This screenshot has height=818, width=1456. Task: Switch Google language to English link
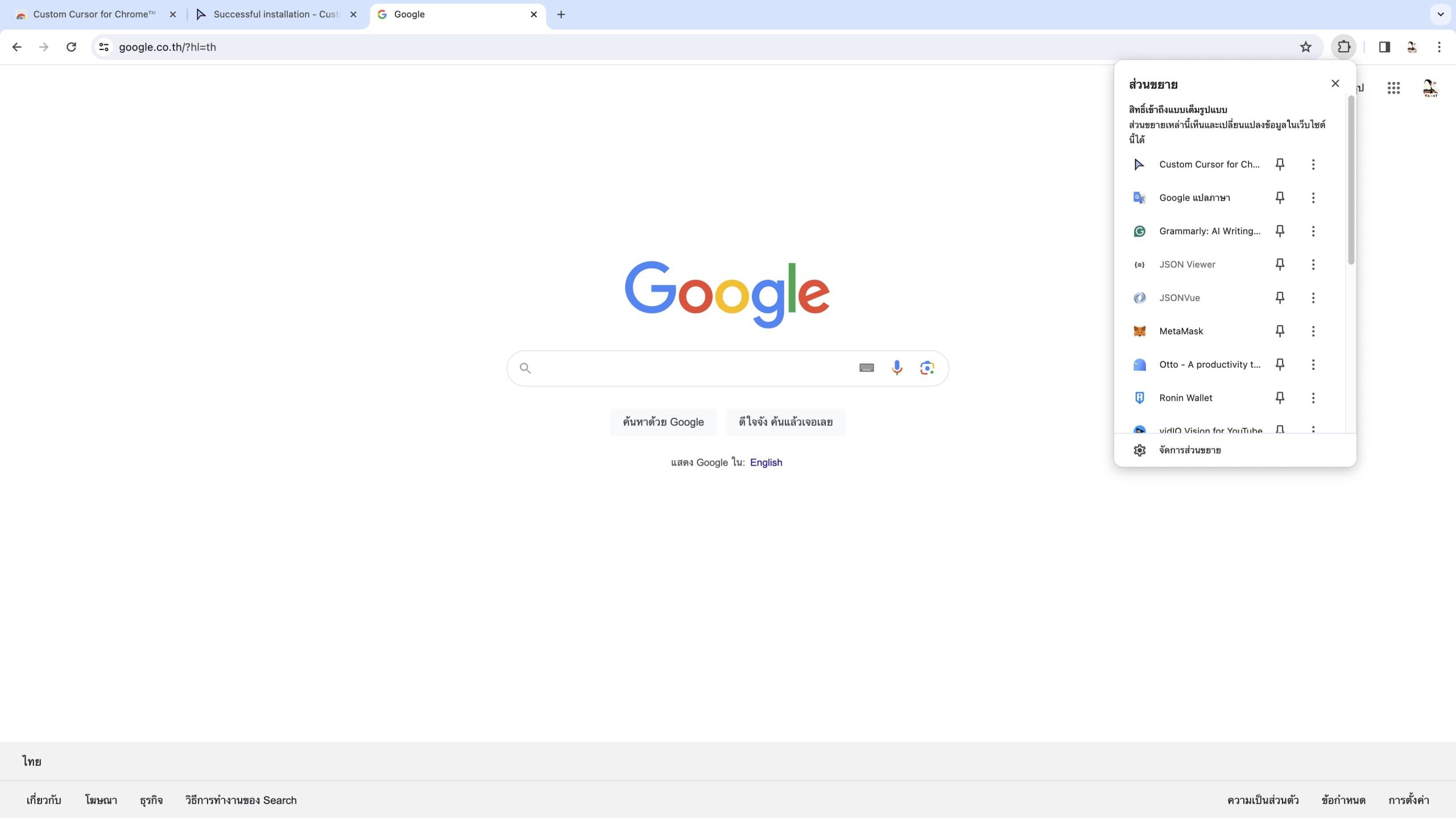(766, 462)
